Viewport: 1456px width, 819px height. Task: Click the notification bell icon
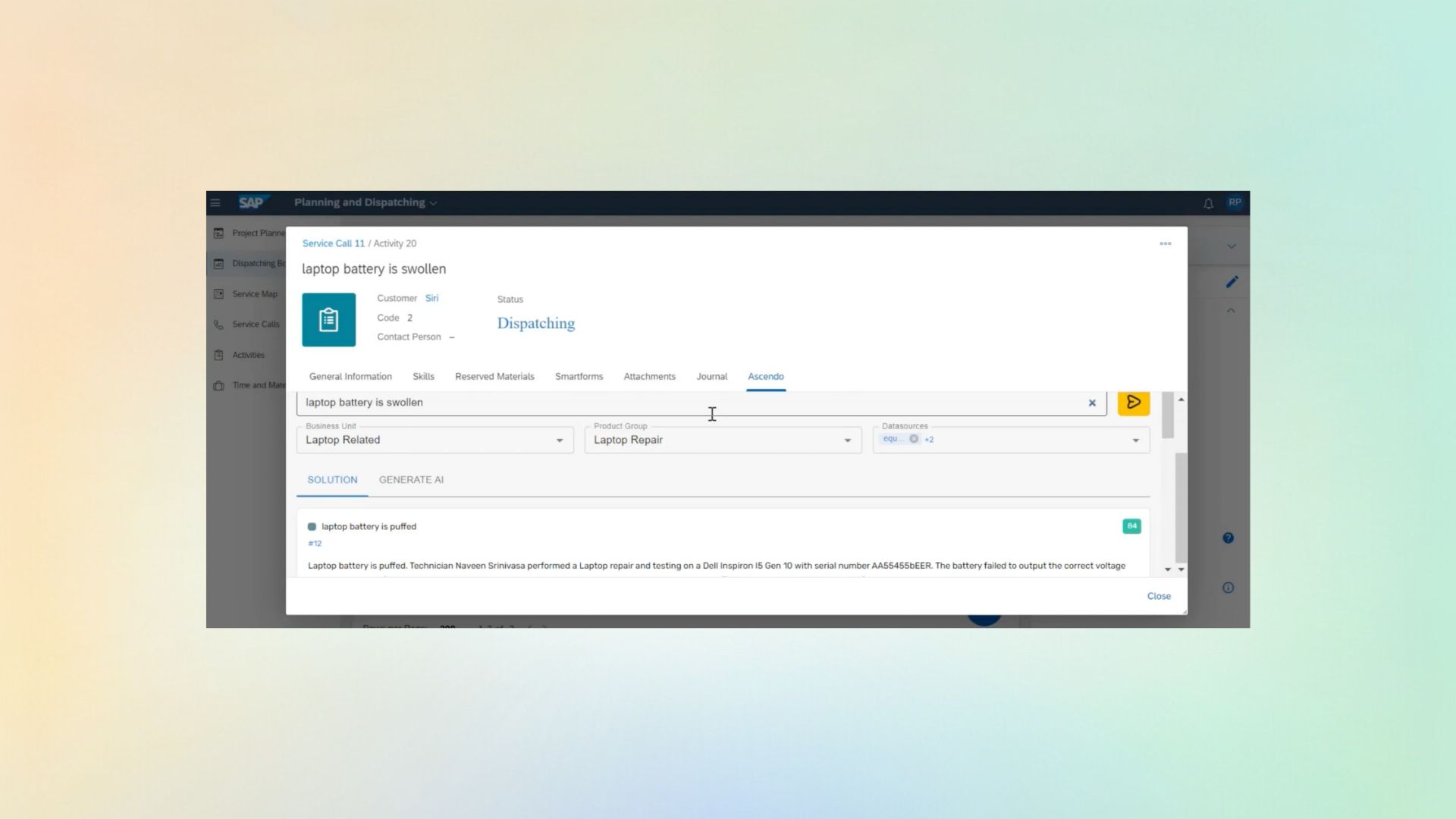1208,203
